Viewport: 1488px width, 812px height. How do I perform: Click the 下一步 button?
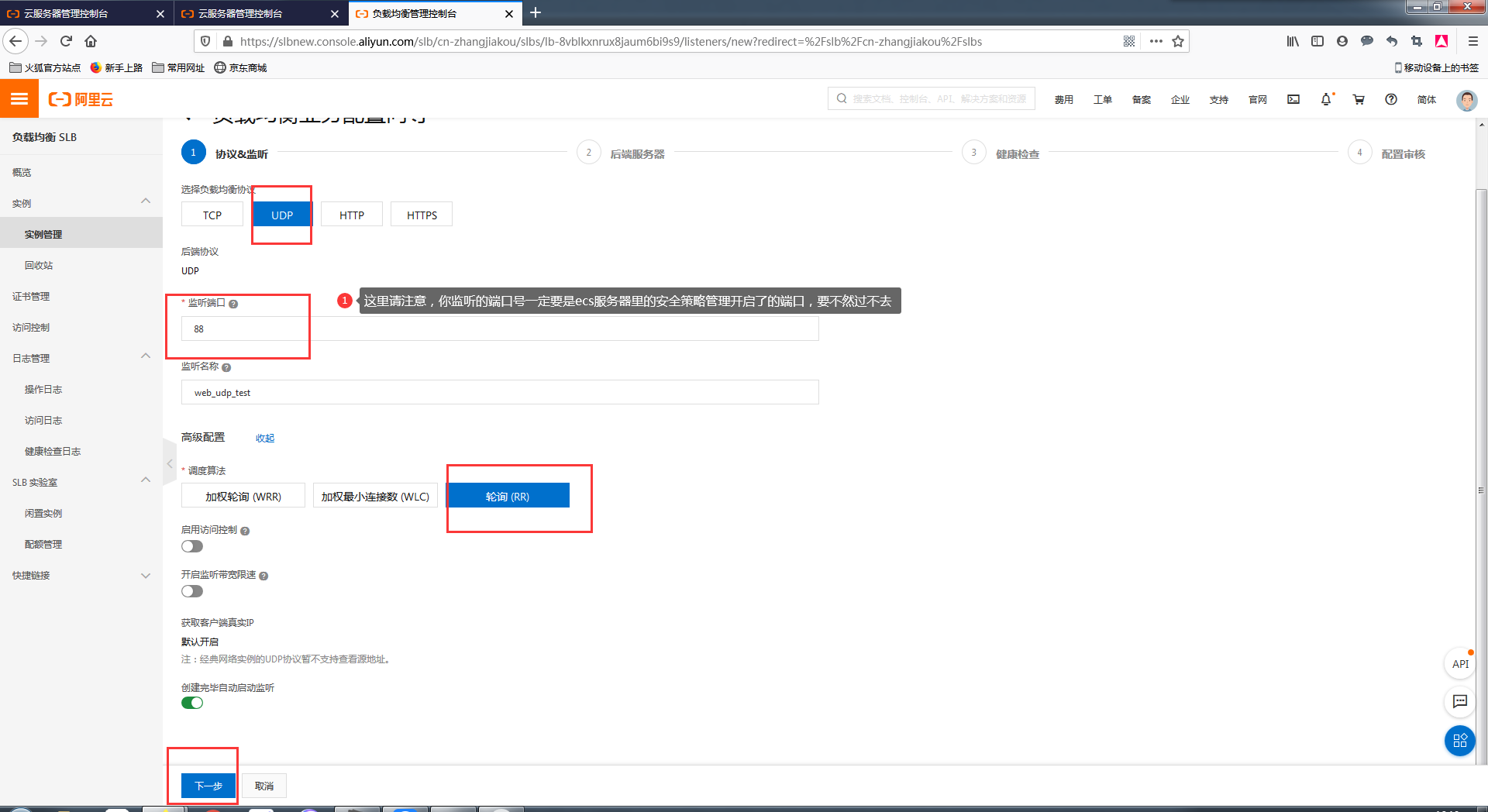click(208, 786)
